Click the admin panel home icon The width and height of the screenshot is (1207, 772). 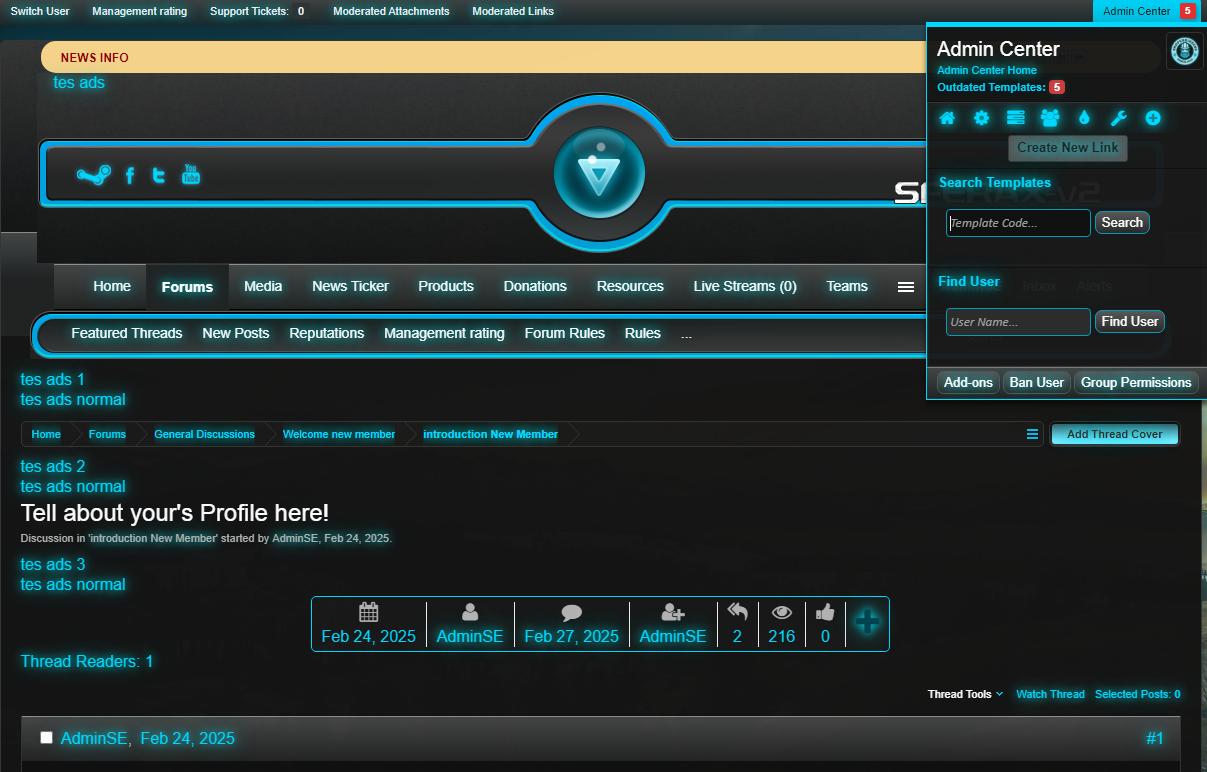coord(947,118)
